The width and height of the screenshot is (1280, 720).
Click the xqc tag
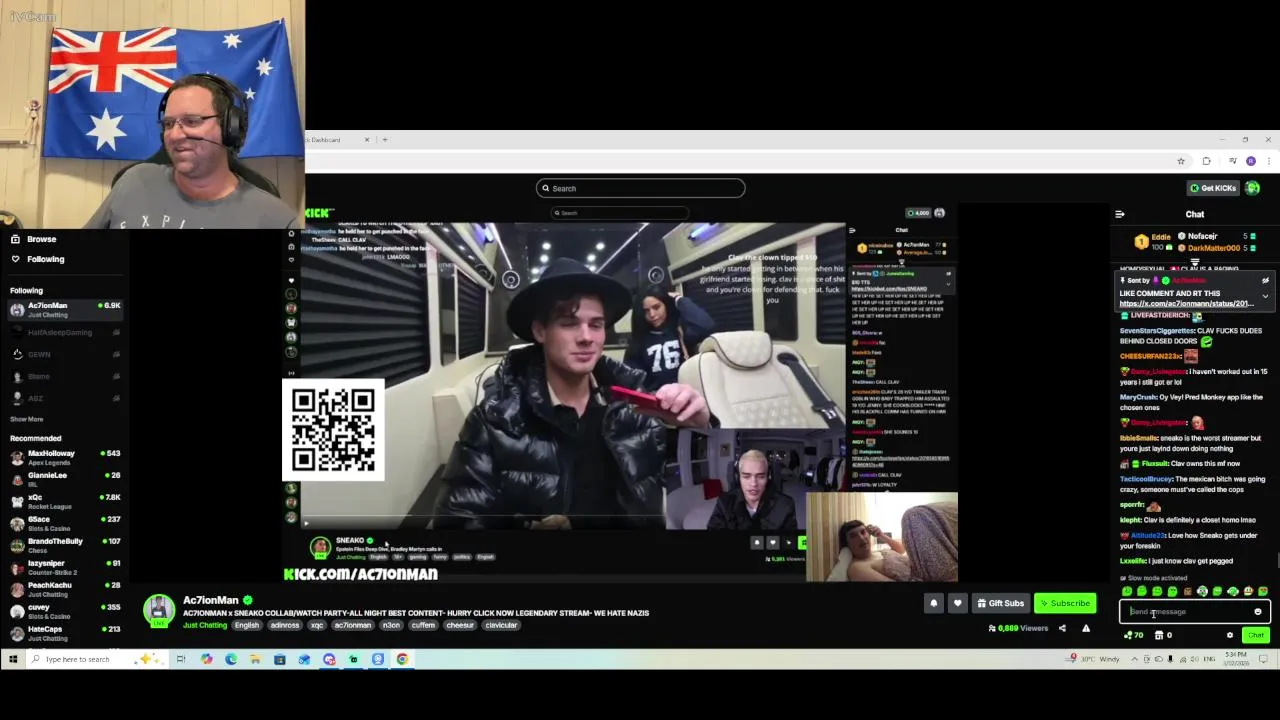click(316, 625)
